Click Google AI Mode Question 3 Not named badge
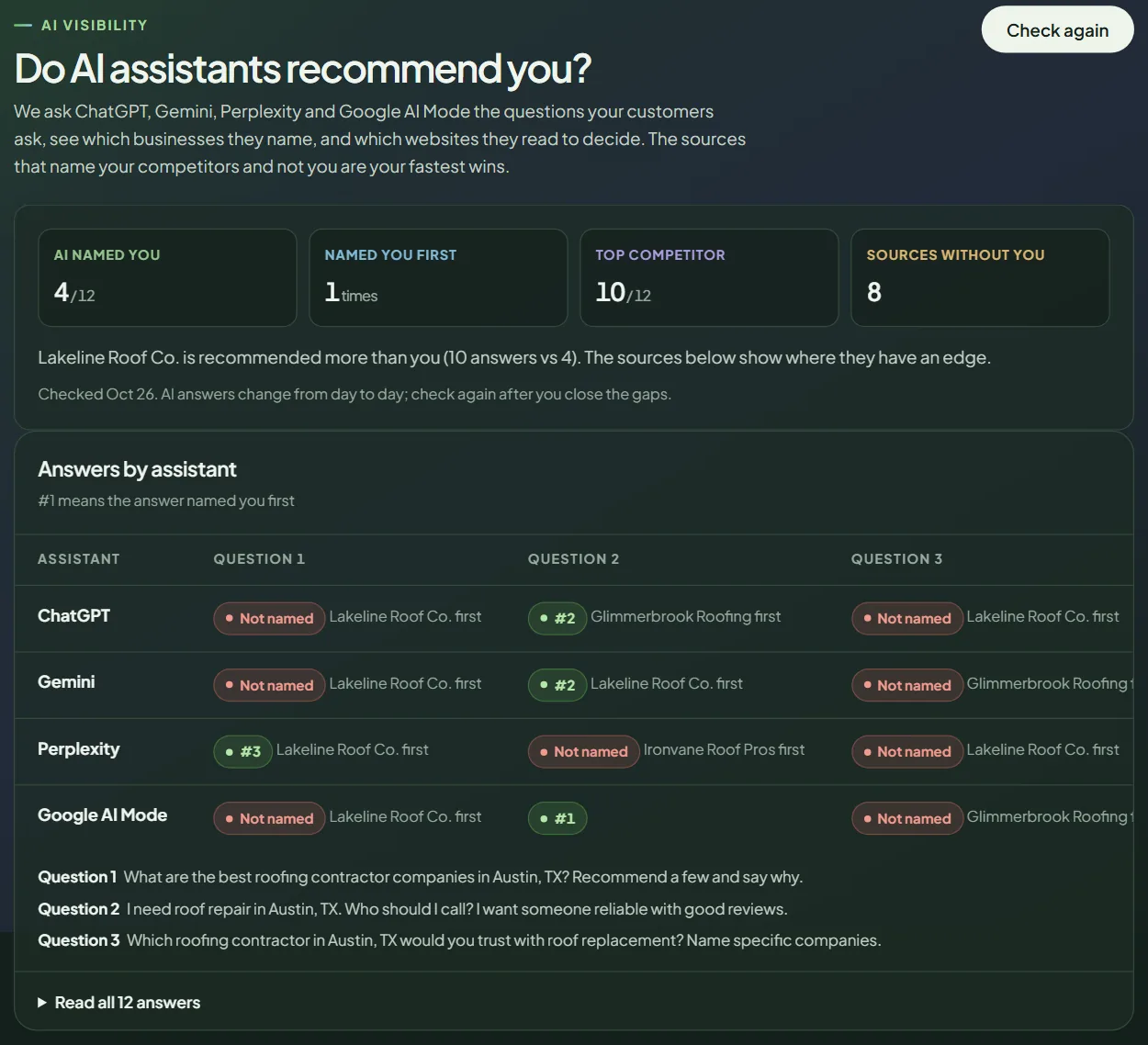The image size is (1148, 1045). [x=907, y=818]
